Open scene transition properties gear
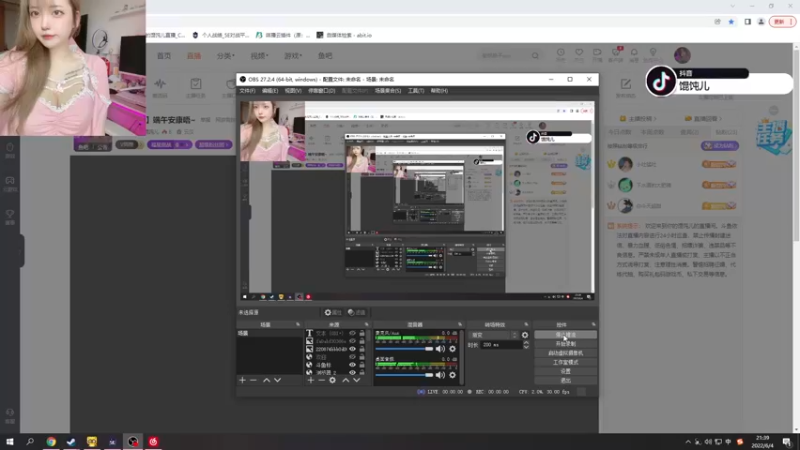 (x=525, y=335)
